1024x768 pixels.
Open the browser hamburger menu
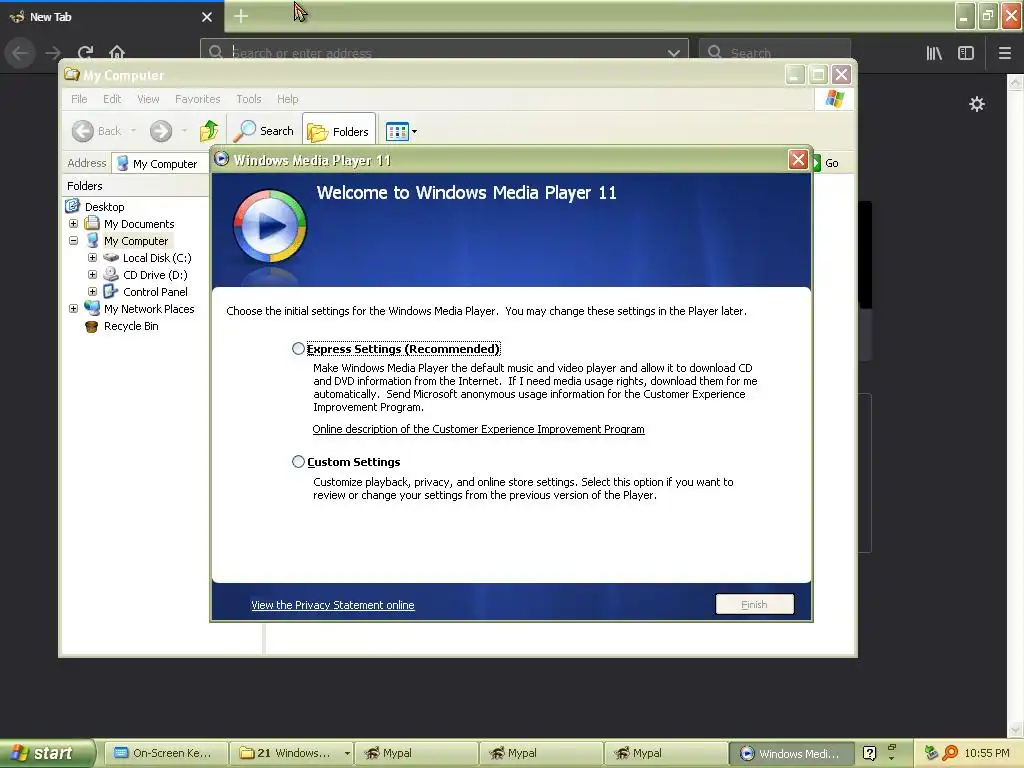1004,53
